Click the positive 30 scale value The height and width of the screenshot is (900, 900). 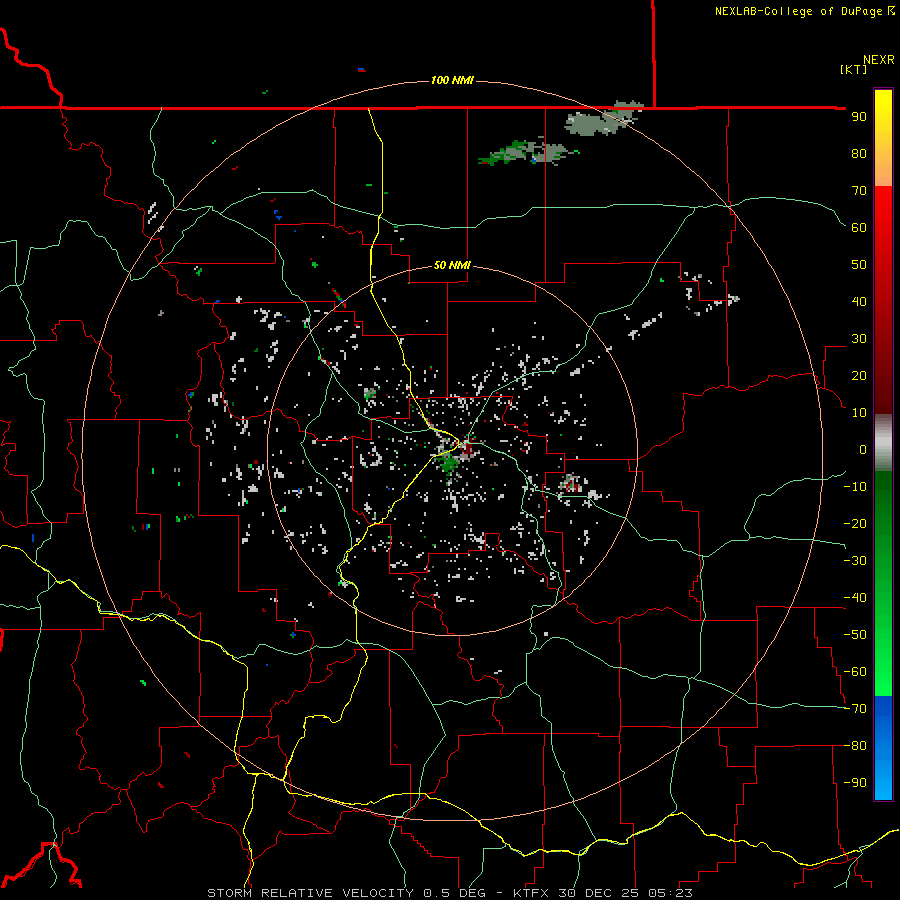point(859,339)
